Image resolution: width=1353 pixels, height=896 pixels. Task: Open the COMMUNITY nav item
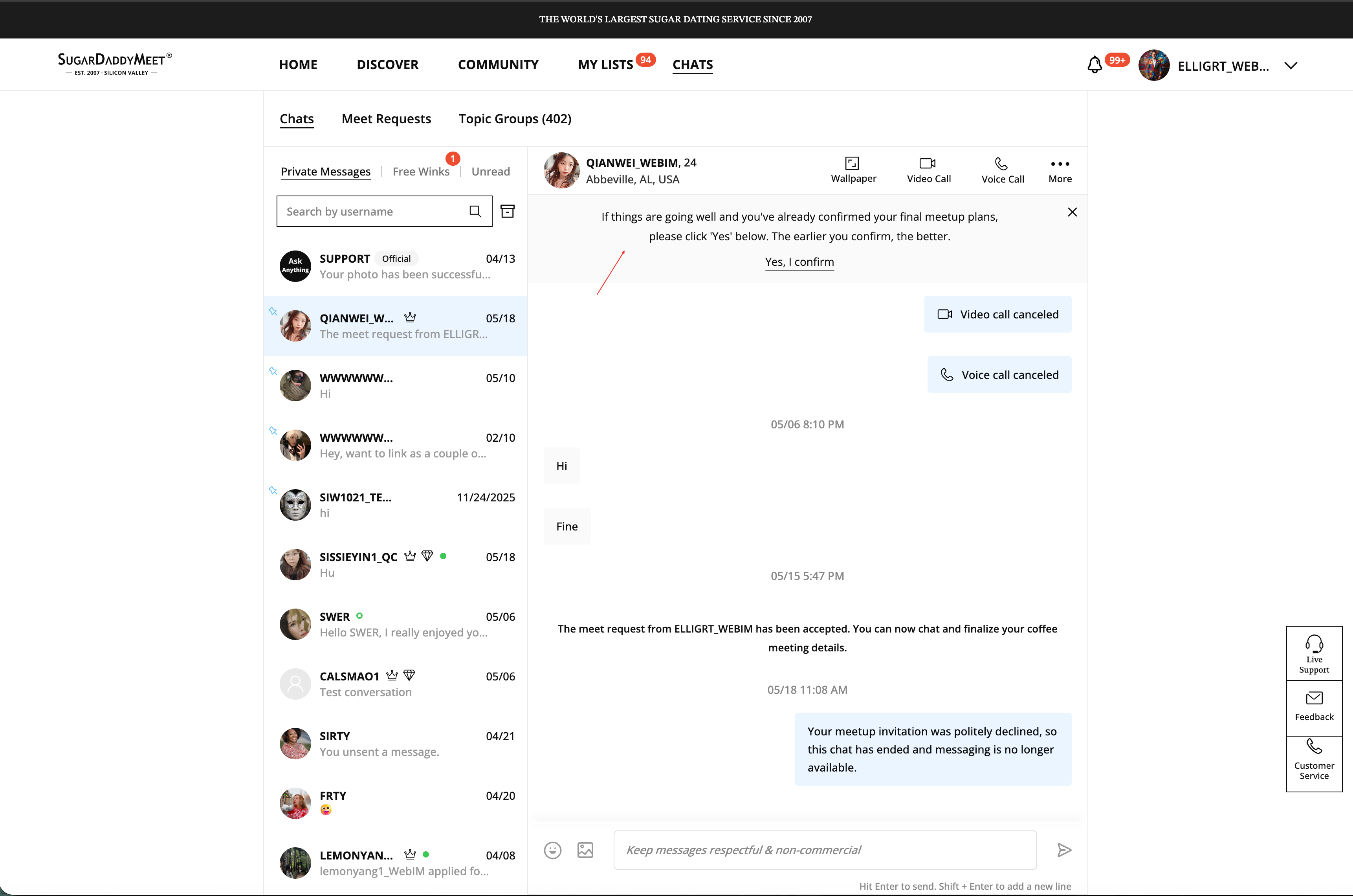click(x=499, y=64)
